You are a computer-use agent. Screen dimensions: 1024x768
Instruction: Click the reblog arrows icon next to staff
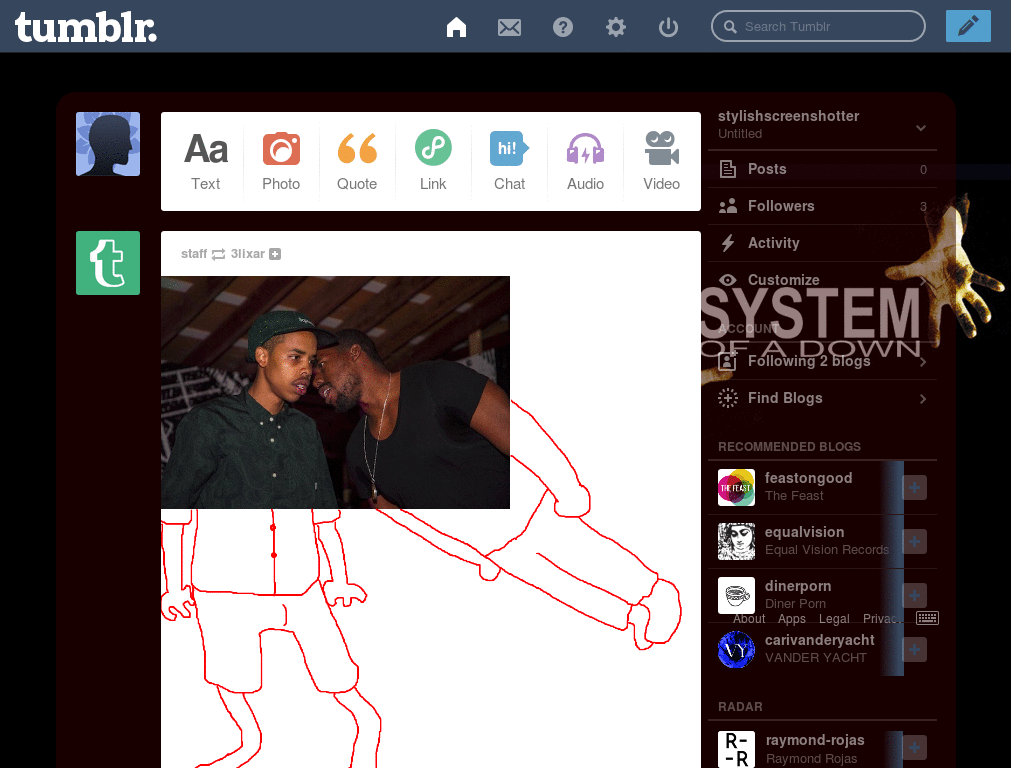(219, 254)
